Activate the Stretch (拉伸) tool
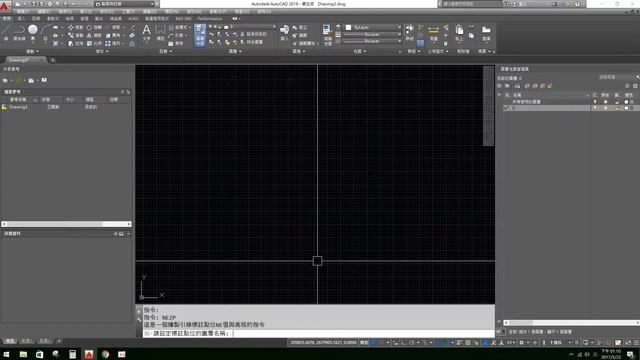Image resolution: width=640 pixels, height=360 pixels. pyautogui.click(x=76, y=43)
